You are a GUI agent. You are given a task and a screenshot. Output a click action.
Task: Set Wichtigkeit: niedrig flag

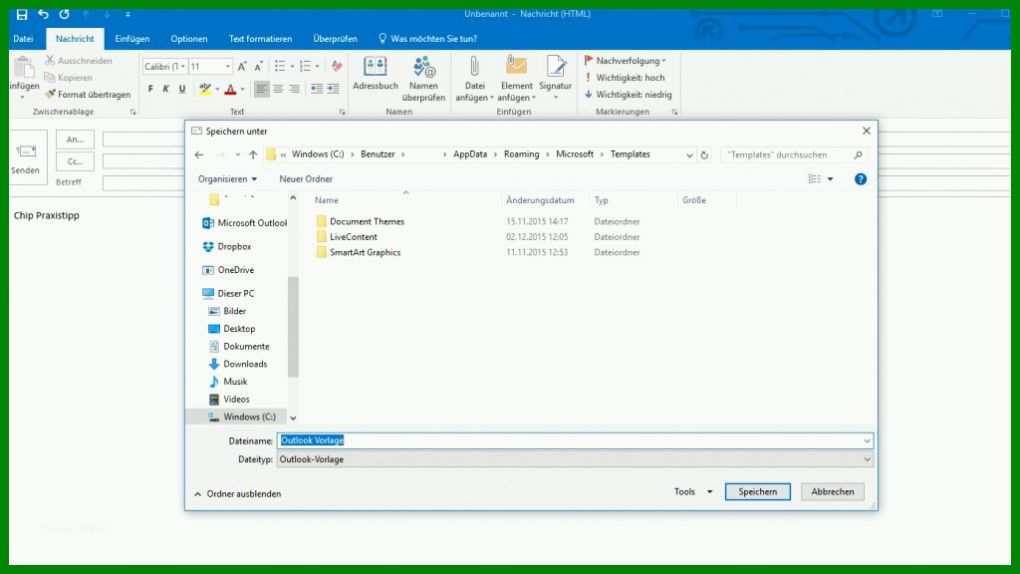628,94
